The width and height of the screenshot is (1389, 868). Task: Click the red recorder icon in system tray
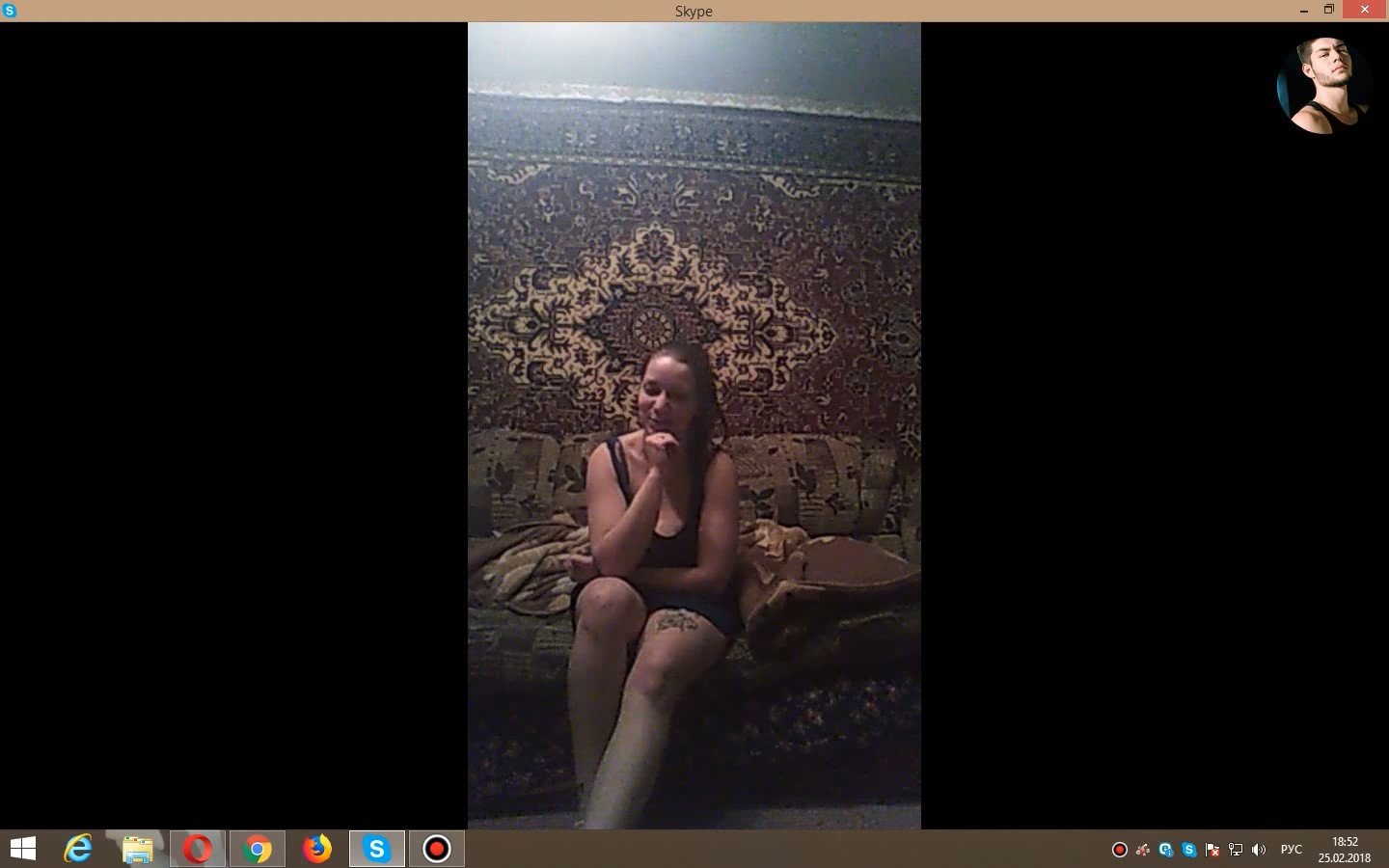[x=1120, y=850]
